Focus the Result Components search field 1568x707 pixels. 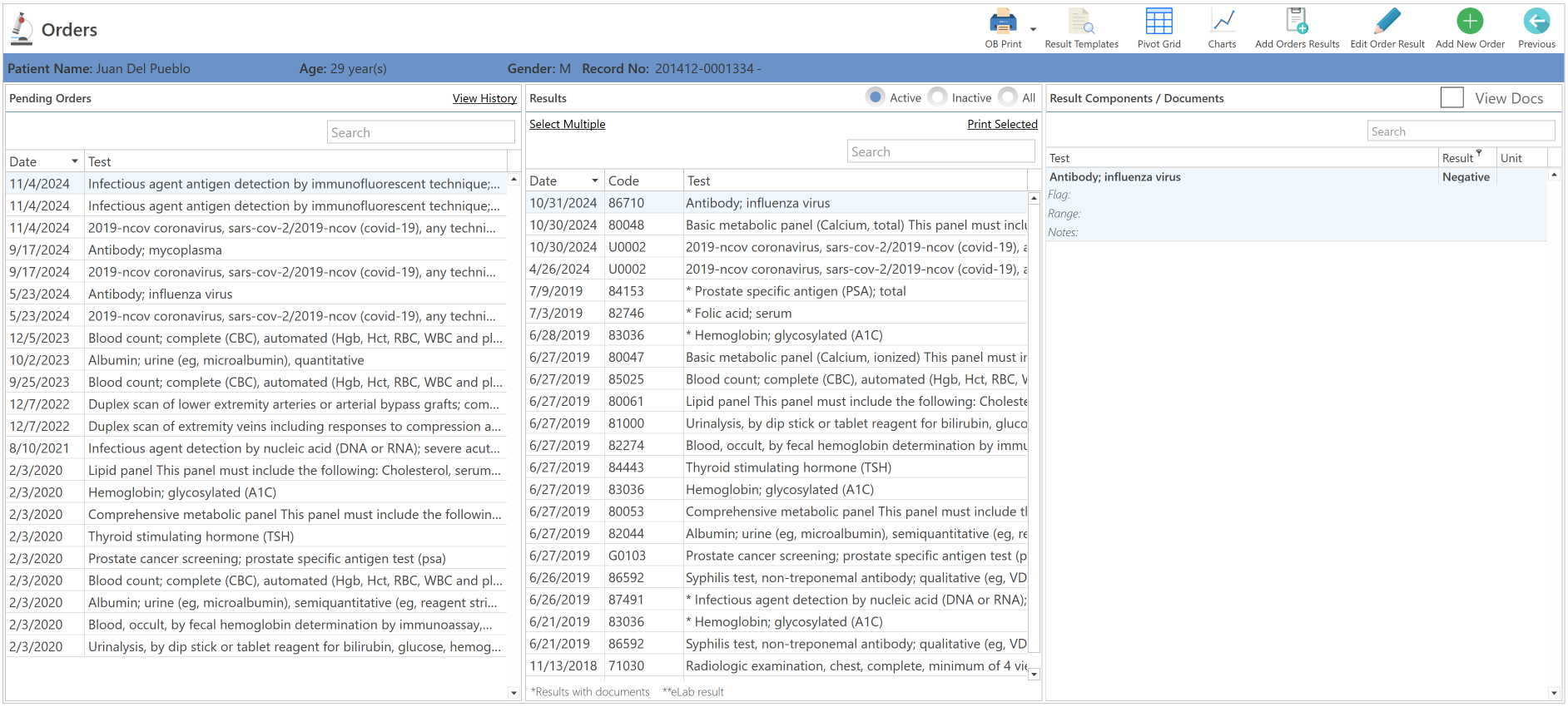[x=1461, y=131]
